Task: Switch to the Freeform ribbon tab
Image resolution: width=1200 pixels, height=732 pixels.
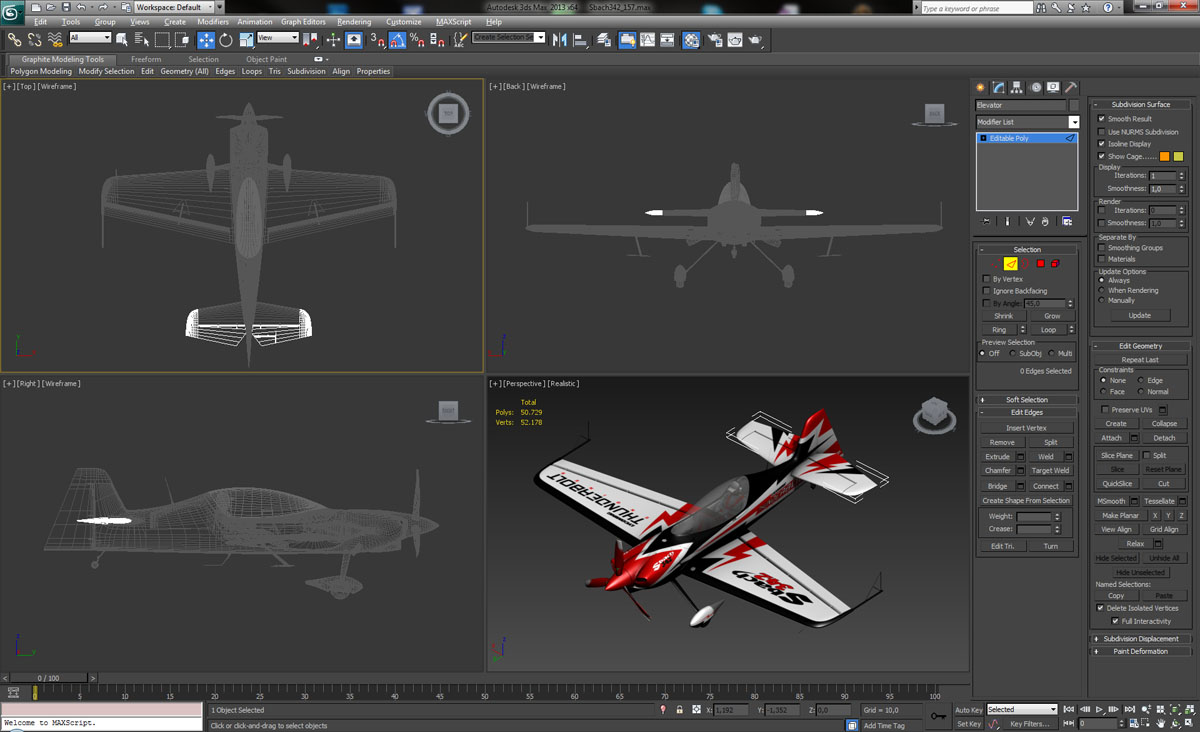Action: pyautogui.click(x=146, y=59)
